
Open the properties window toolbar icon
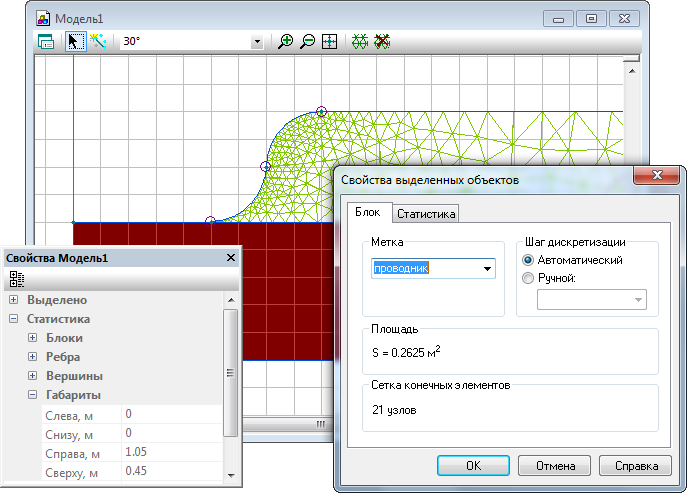(45, 42)
